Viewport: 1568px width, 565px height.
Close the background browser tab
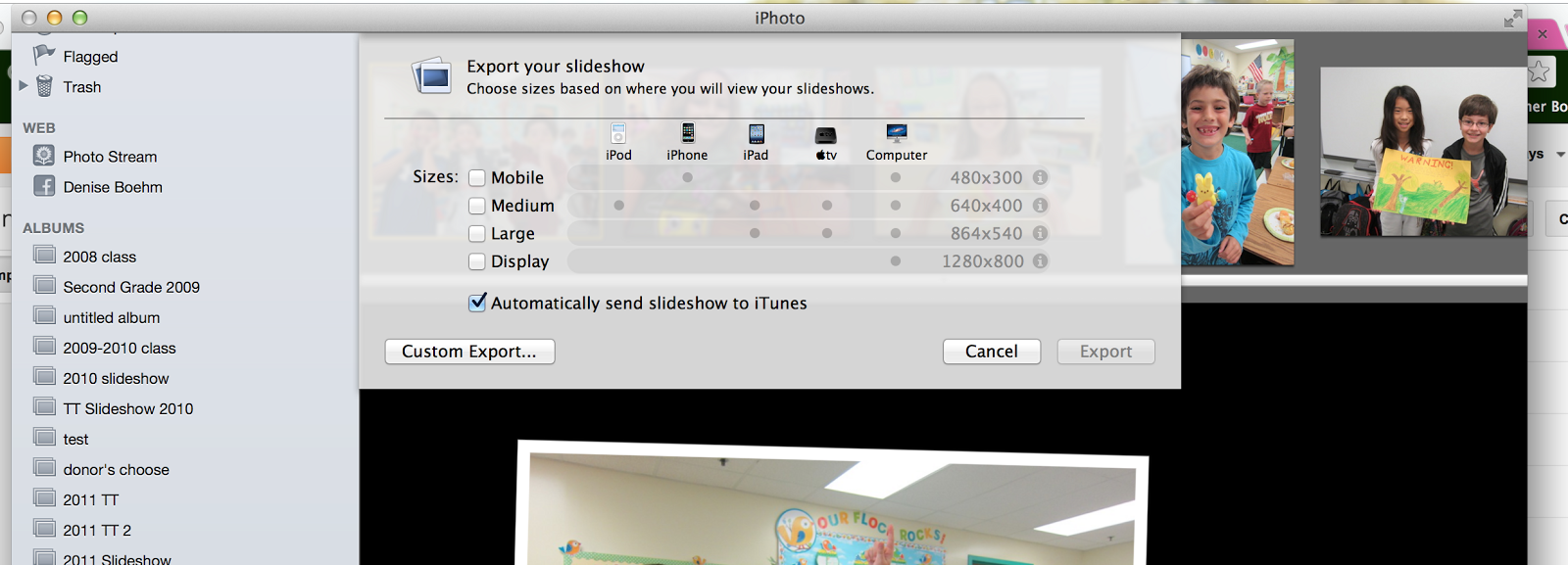[x=1543, y=33]
